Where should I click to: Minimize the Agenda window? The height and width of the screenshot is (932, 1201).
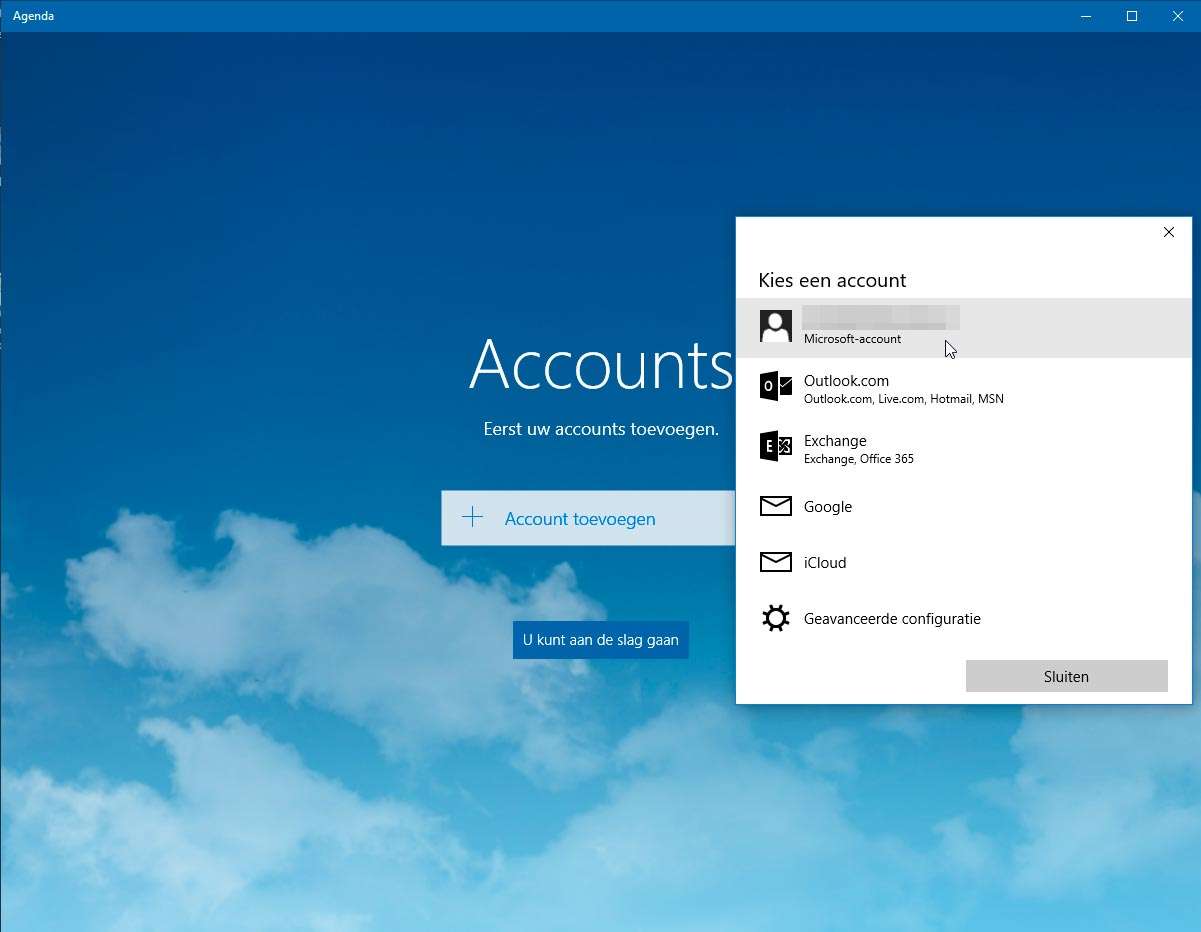1087,16
